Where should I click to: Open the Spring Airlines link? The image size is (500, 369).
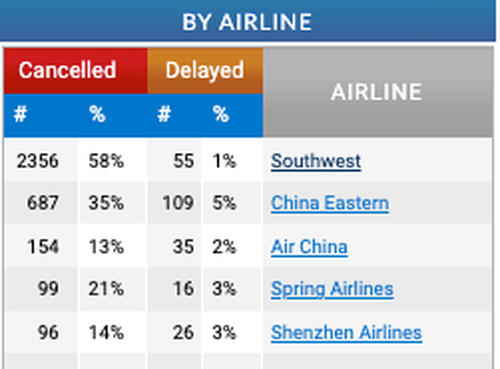tap(332, 289)
